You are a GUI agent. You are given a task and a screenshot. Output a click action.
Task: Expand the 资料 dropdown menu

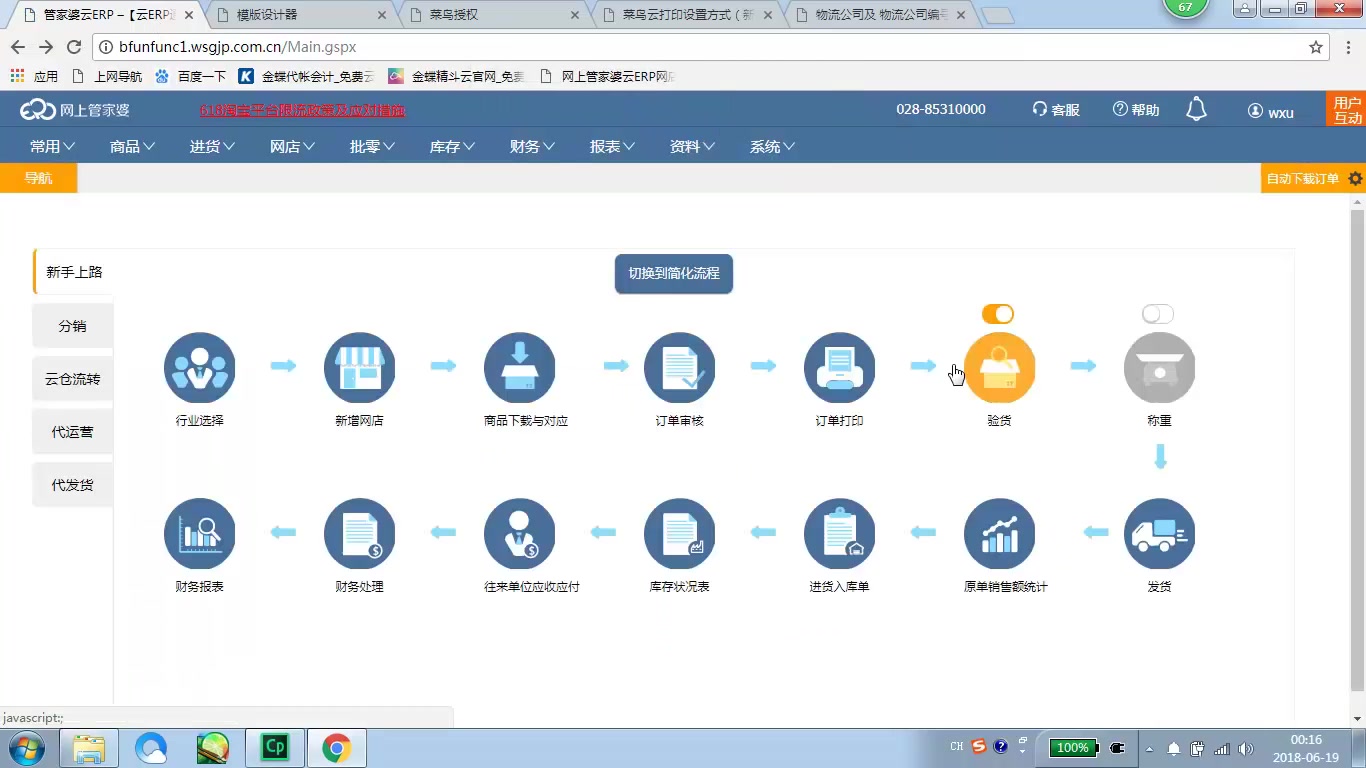pos(693,146)
